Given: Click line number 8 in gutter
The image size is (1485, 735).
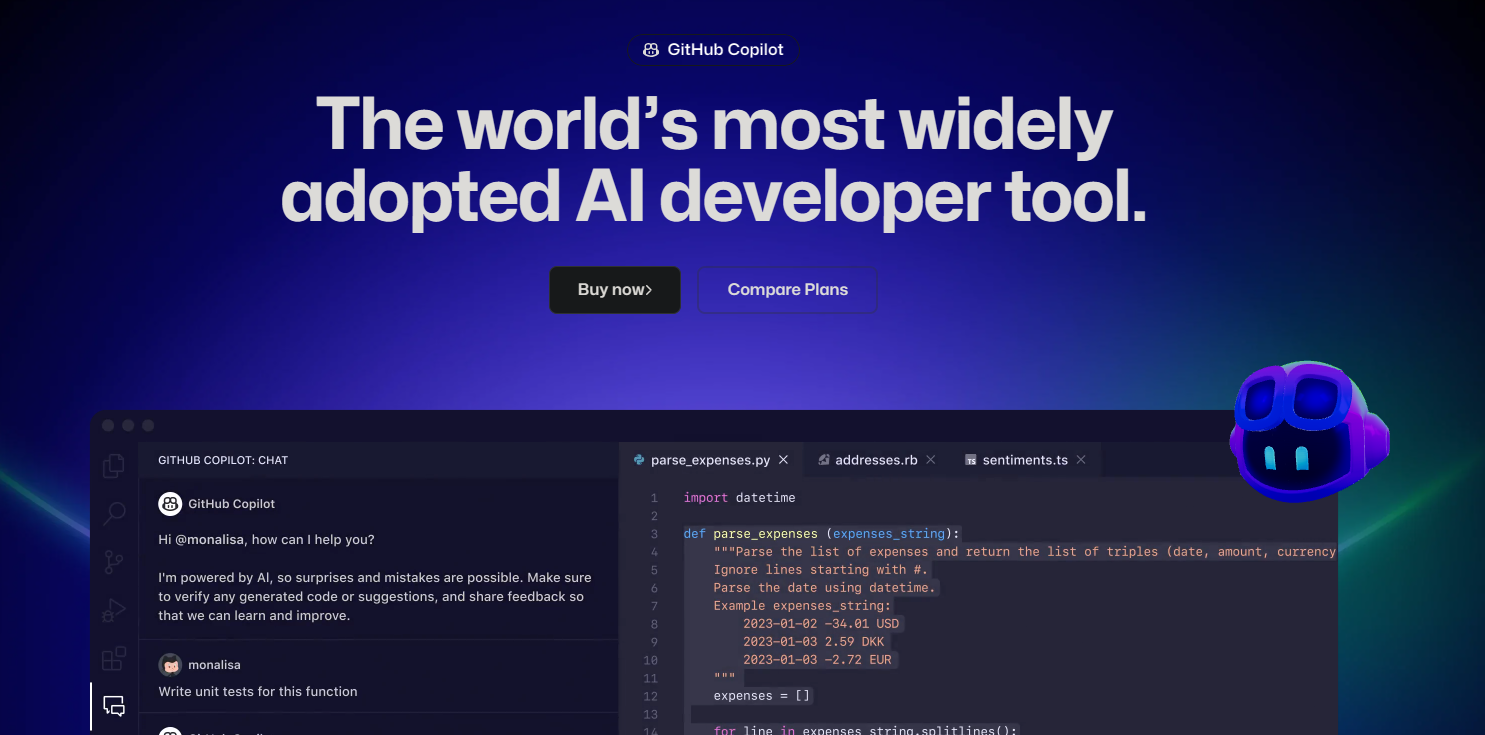Looking at the screenshot, I should click(x=654, y=624).
